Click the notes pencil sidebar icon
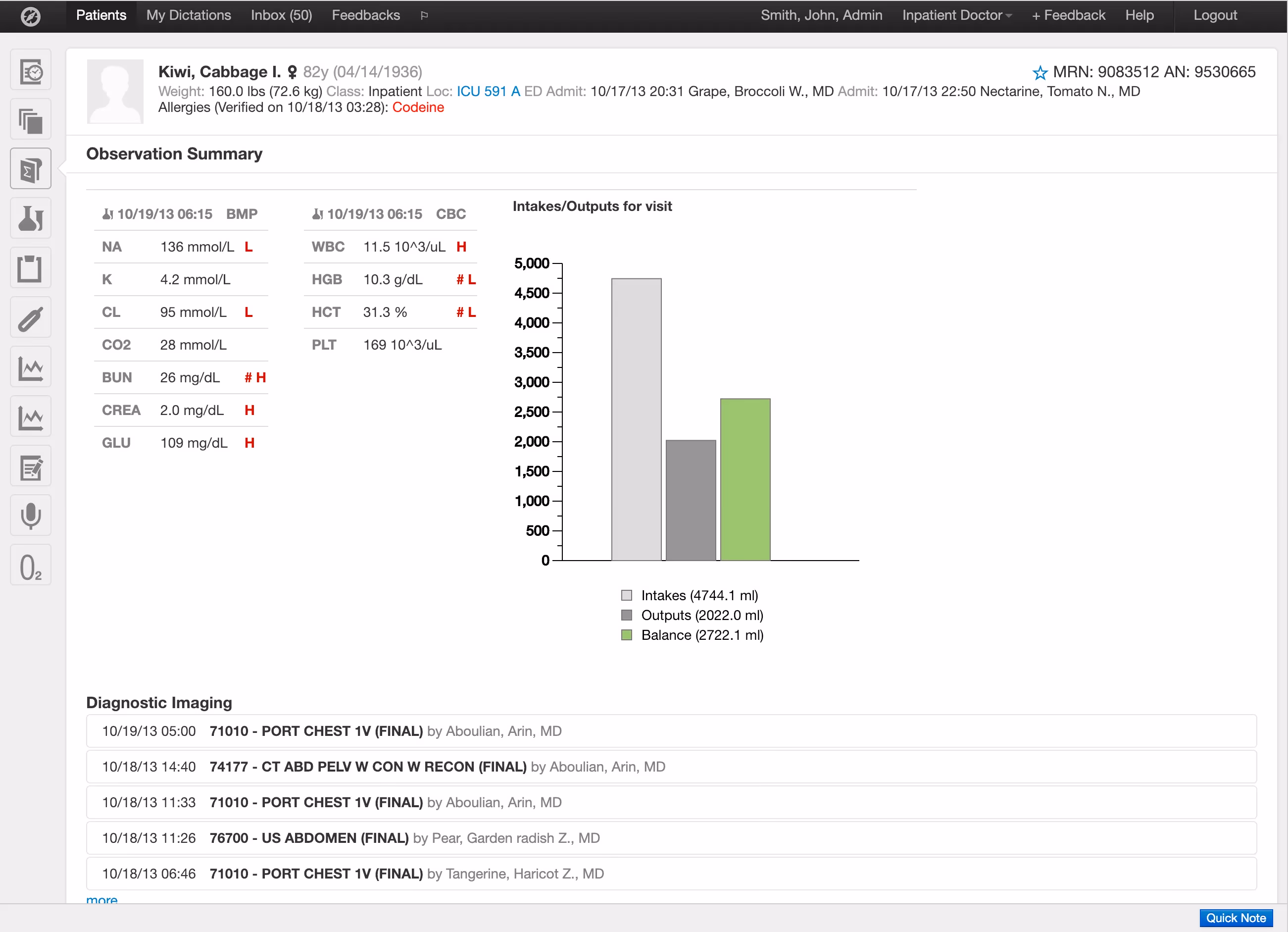The height and width of the screenshot is (932, 1288). (31, 466)
